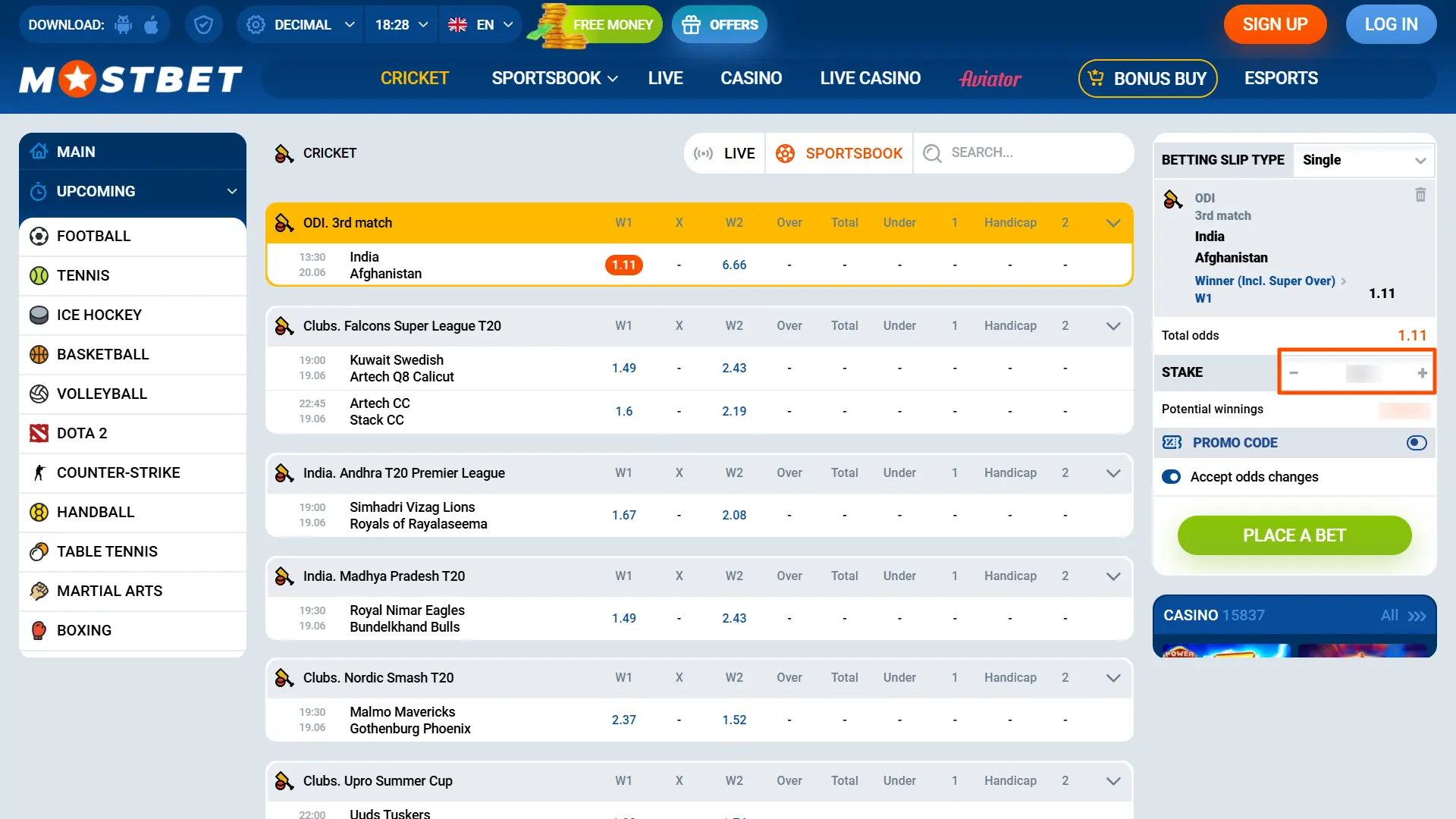
Task: Open the cricket icon beside ODI 3rd match
Action: 284,223
